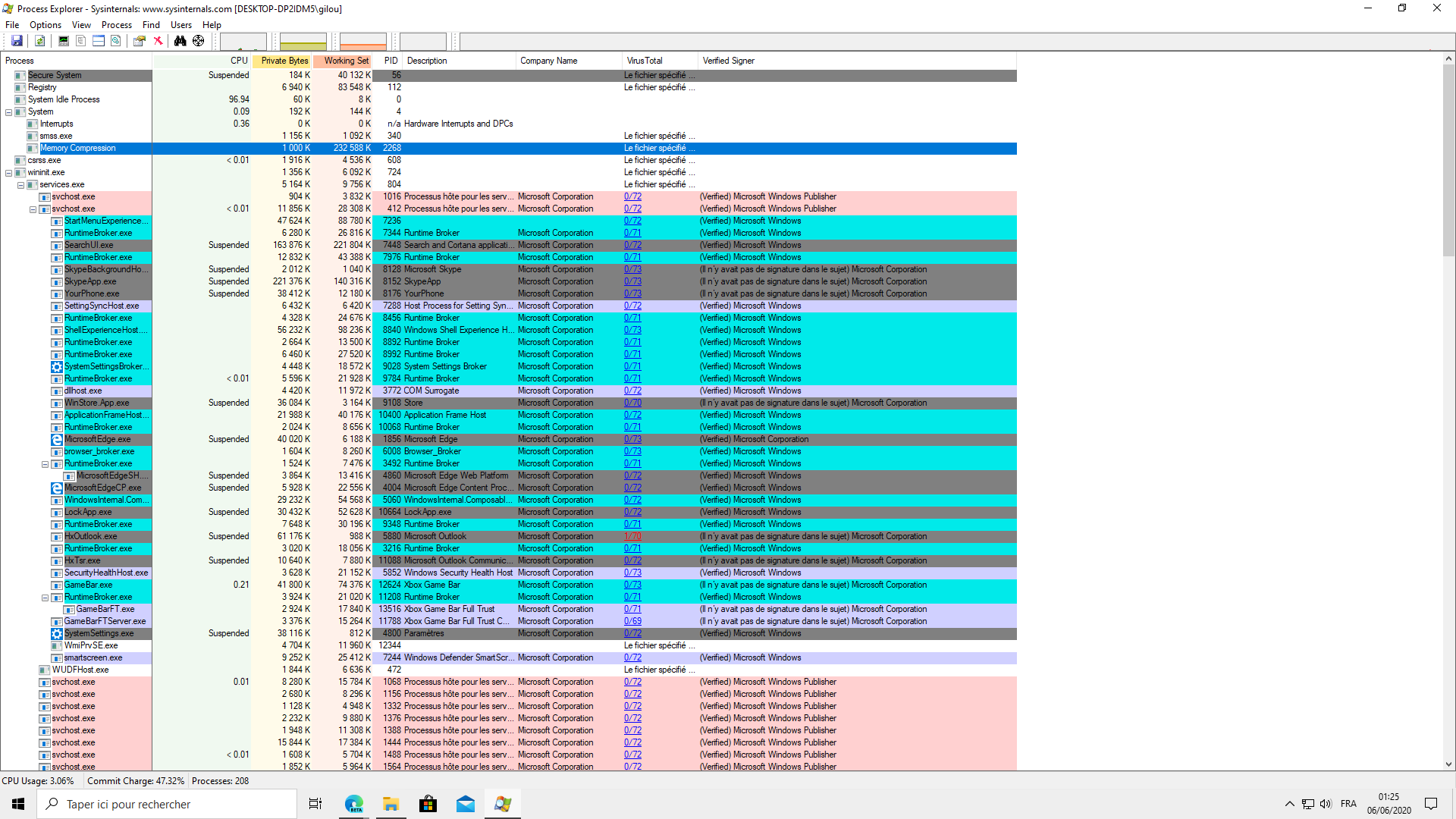
Task: Open Microsoft Store from the taskbar
Action: 428,804
